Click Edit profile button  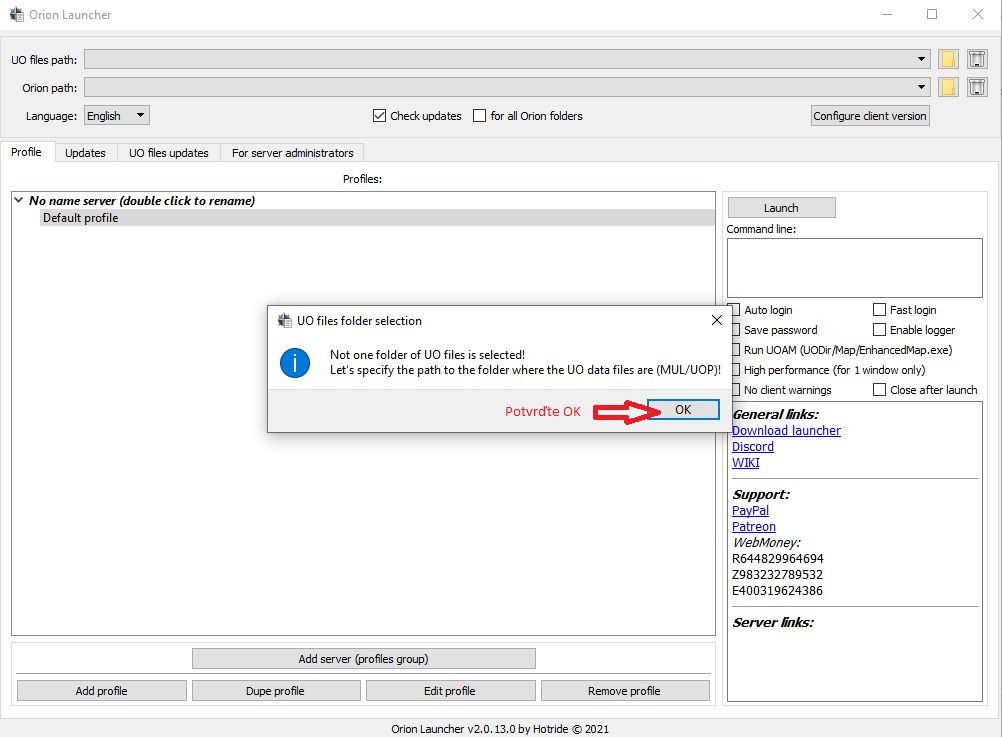[x=450, y=691]
